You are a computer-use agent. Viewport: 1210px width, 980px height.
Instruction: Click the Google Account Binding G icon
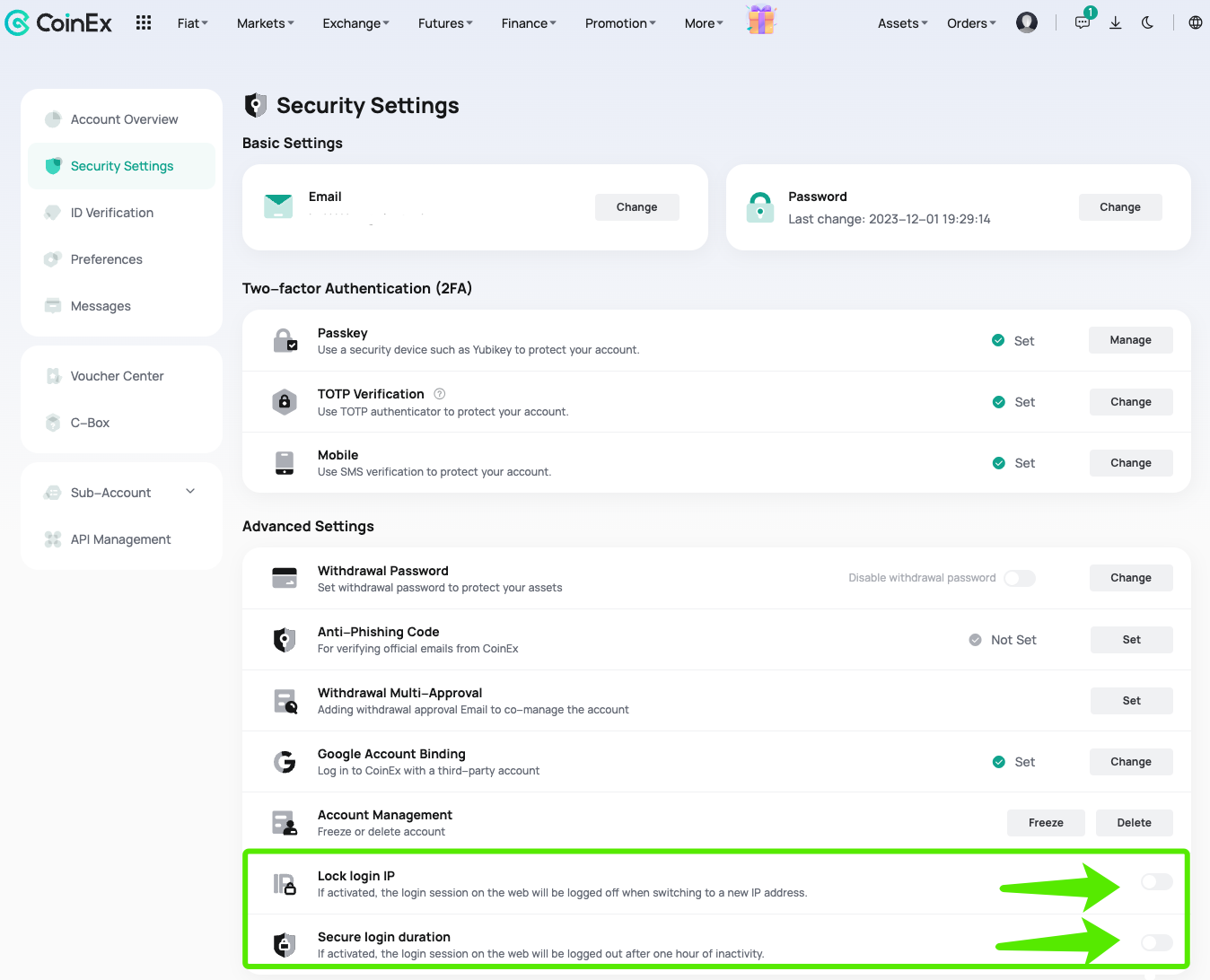tap(285, 762)
